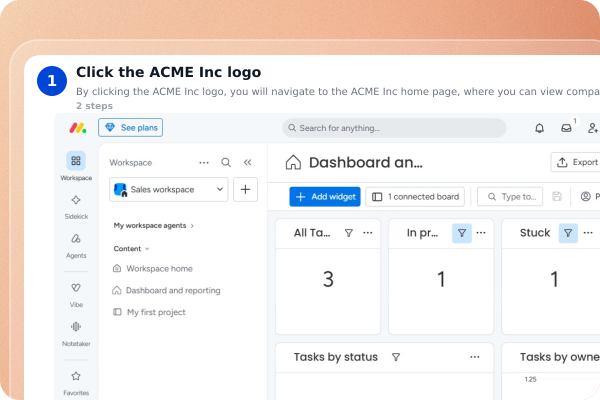
Task: Click the Workspace panel heading
Action: click(130, 163)
